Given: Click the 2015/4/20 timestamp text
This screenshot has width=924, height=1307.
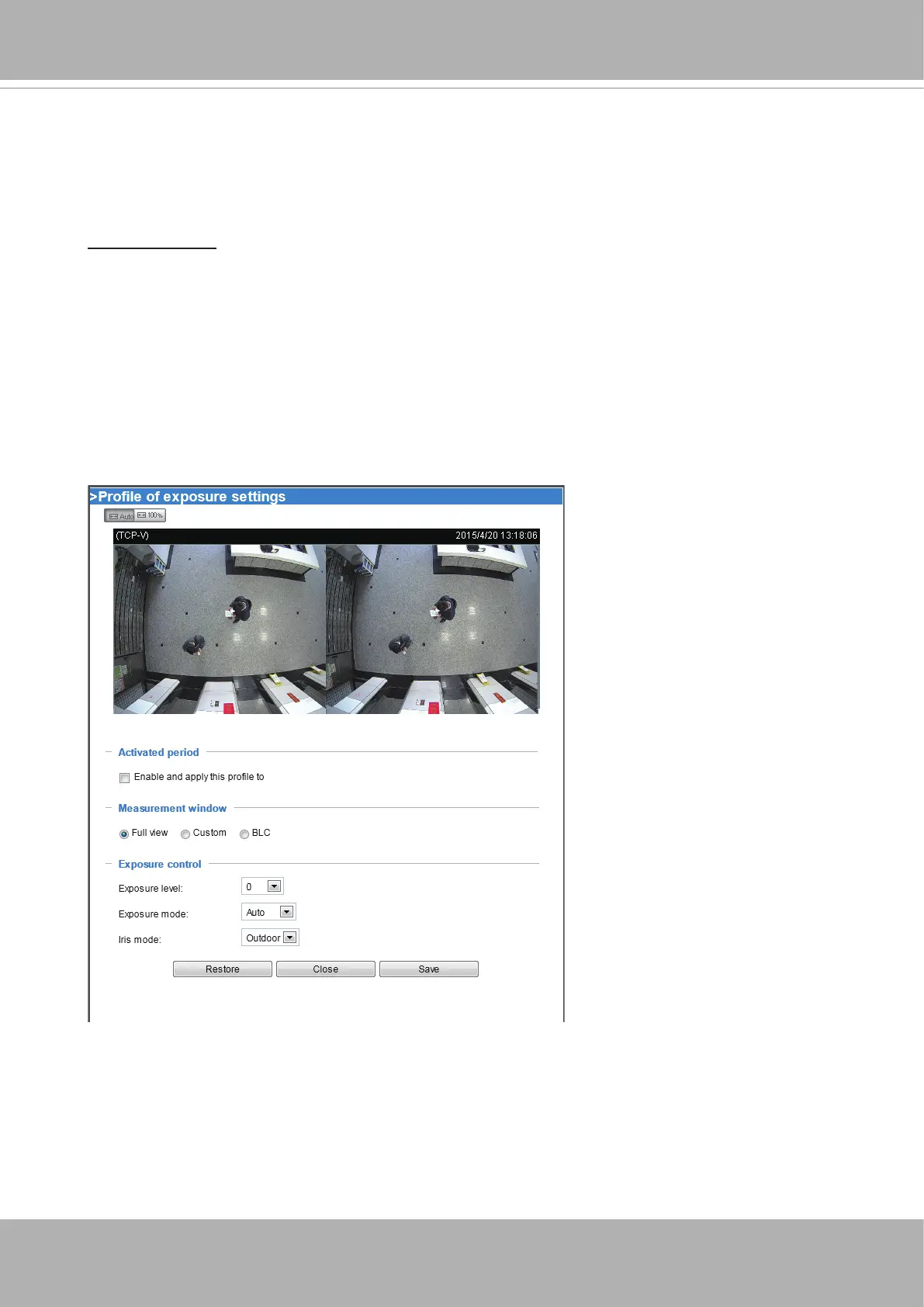Looking at the screenshot, I should [x=497, y=536].
